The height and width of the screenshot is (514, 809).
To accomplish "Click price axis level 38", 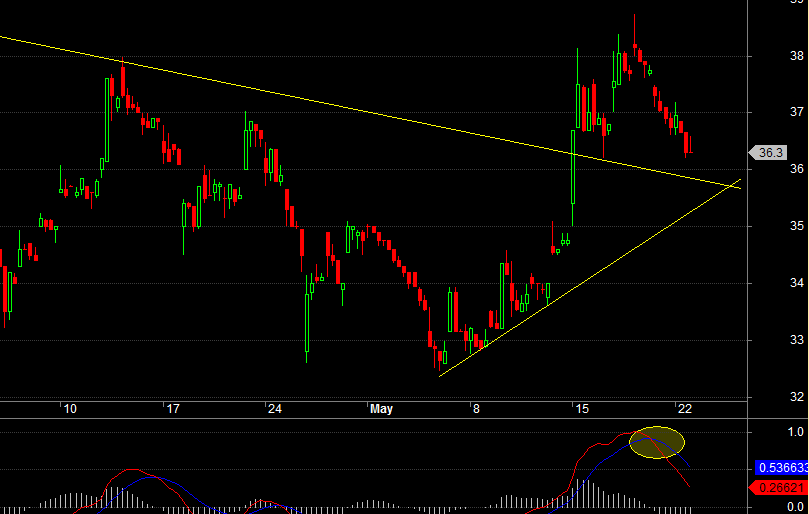I will (x=797, y=56).
